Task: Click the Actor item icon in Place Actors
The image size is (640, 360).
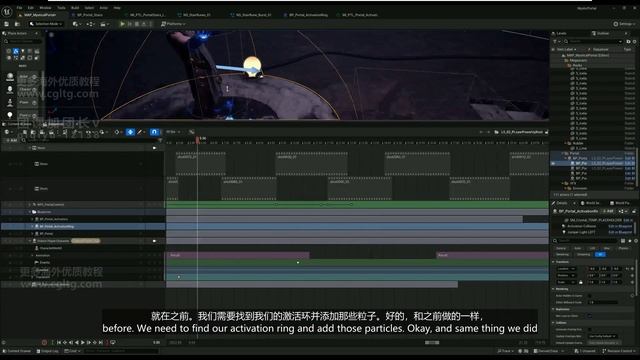Action: [x=10, y=76]
